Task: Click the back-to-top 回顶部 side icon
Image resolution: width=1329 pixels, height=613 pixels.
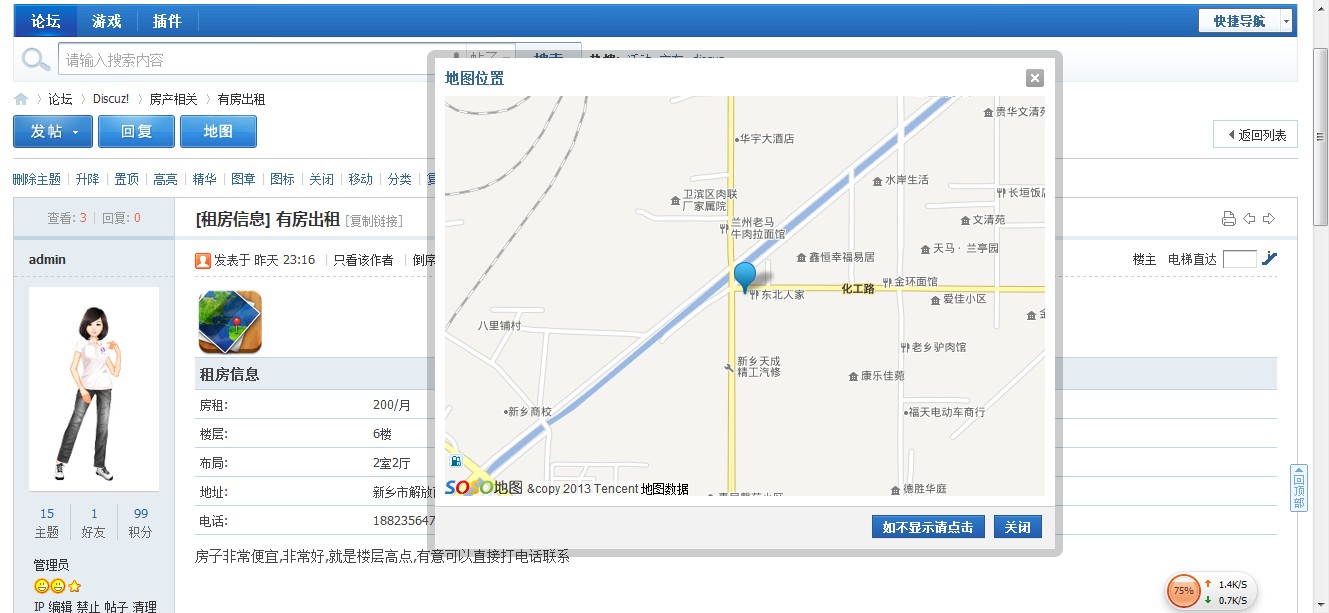Action: point(1299,488)
